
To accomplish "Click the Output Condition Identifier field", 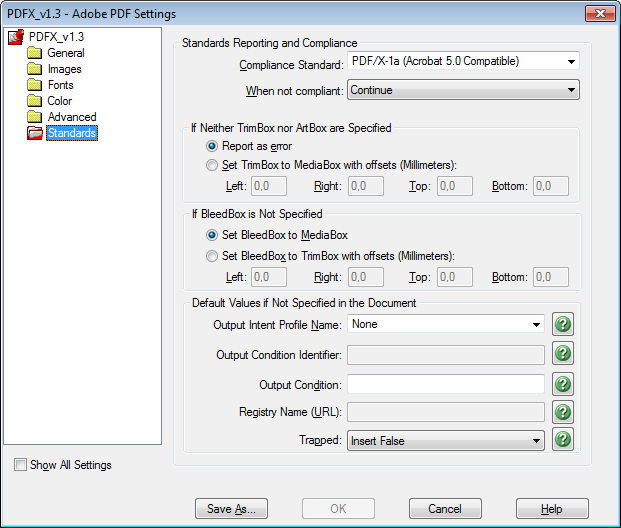I will tap(446, 355).
